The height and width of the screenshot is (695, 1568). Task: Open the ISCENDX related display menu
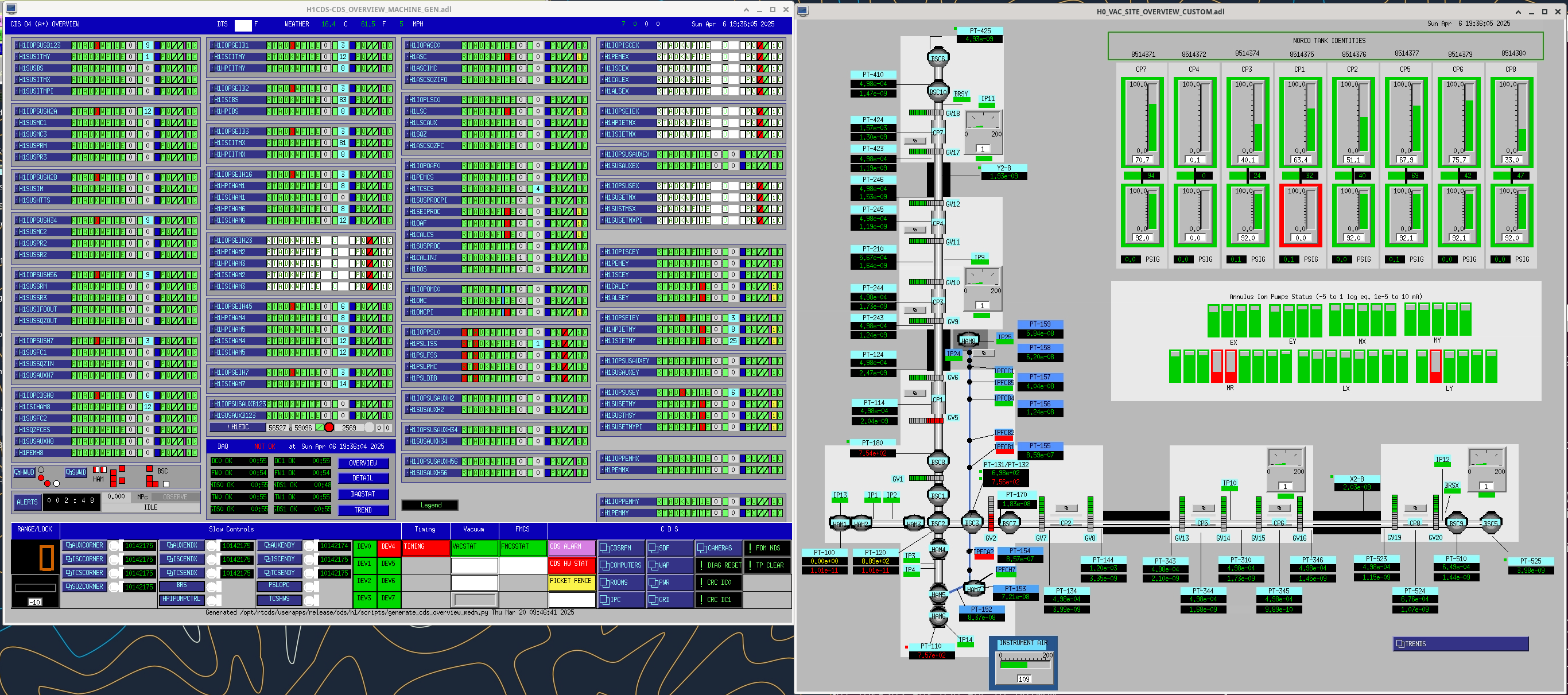pyautogui.click(x=182, y=558)
